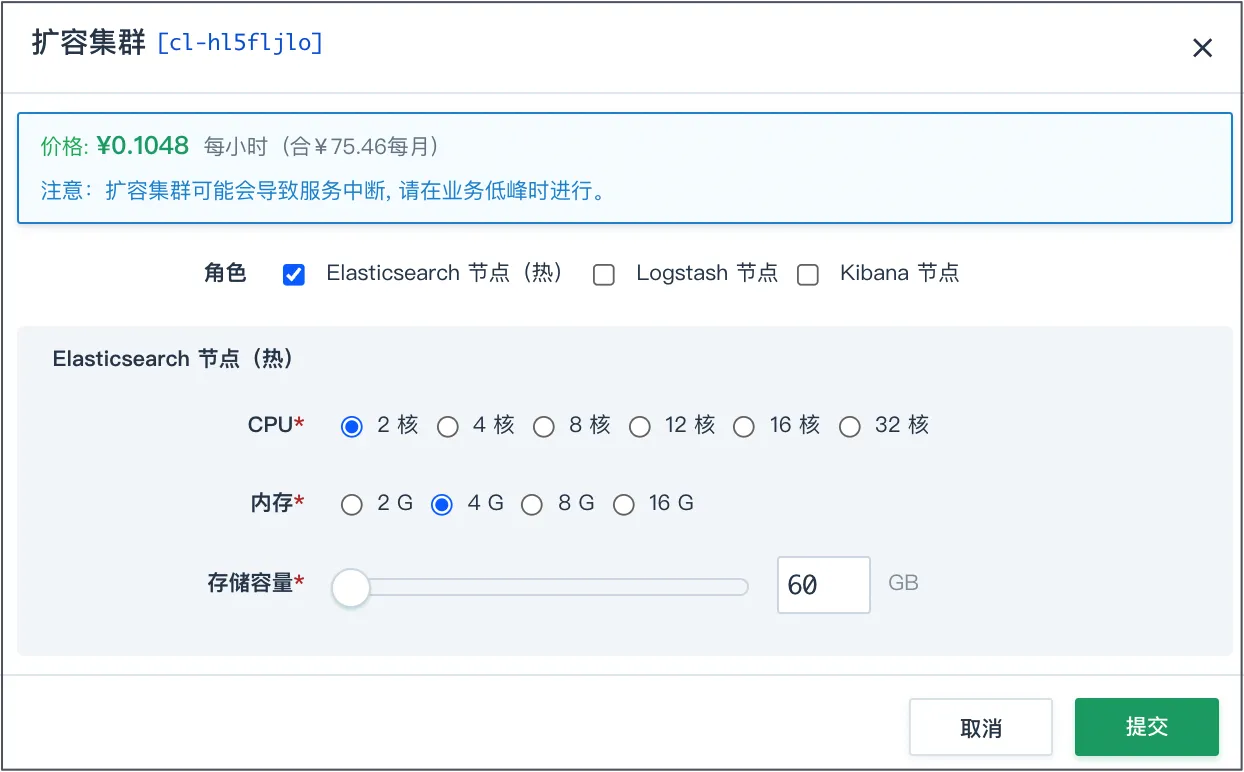Choose 2 G memory
The height and width of the screenshot is (772, 1244).
352,505
